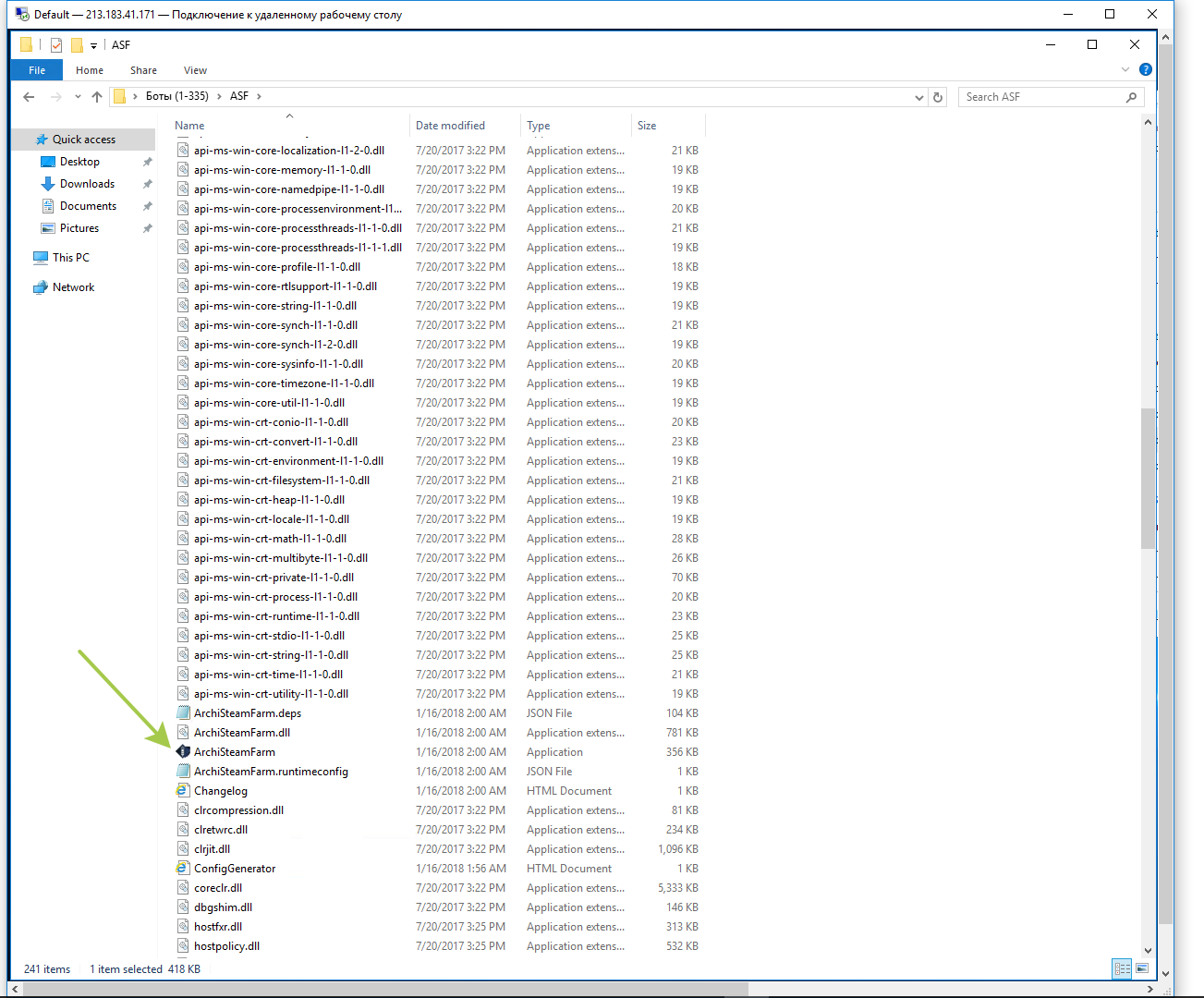Open recent locations dropdown arrow
Screen dimensions: 1204x998
(78, 97)
